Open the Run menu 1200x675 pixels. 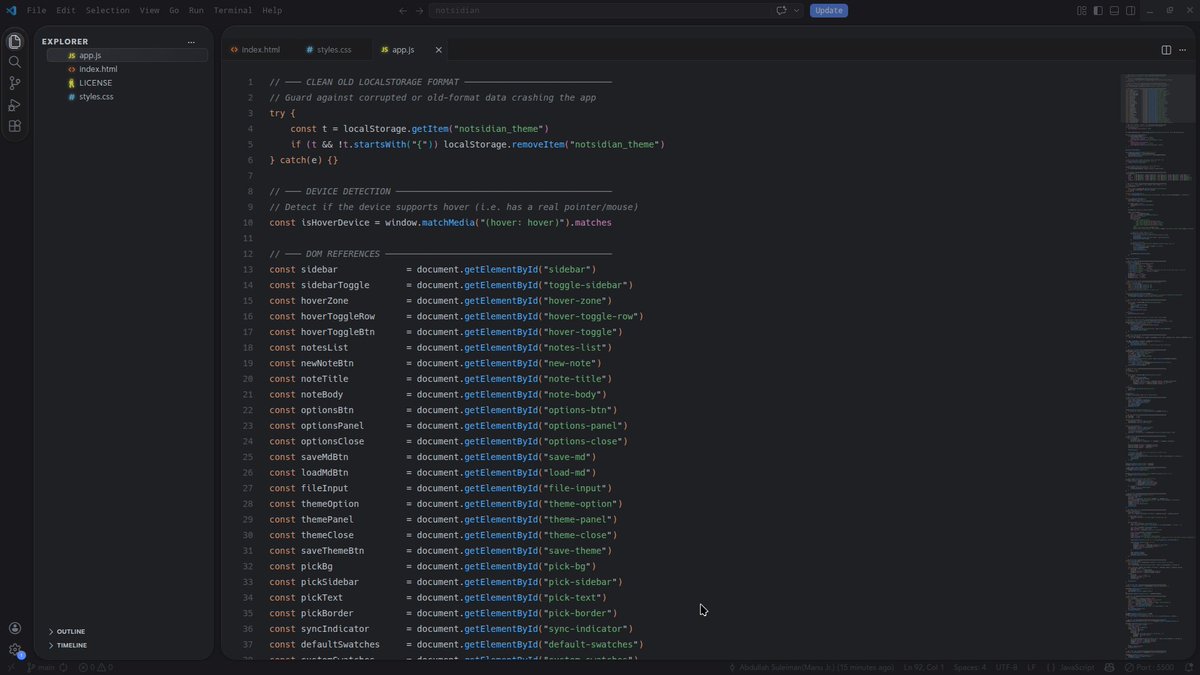click(196, 10)
